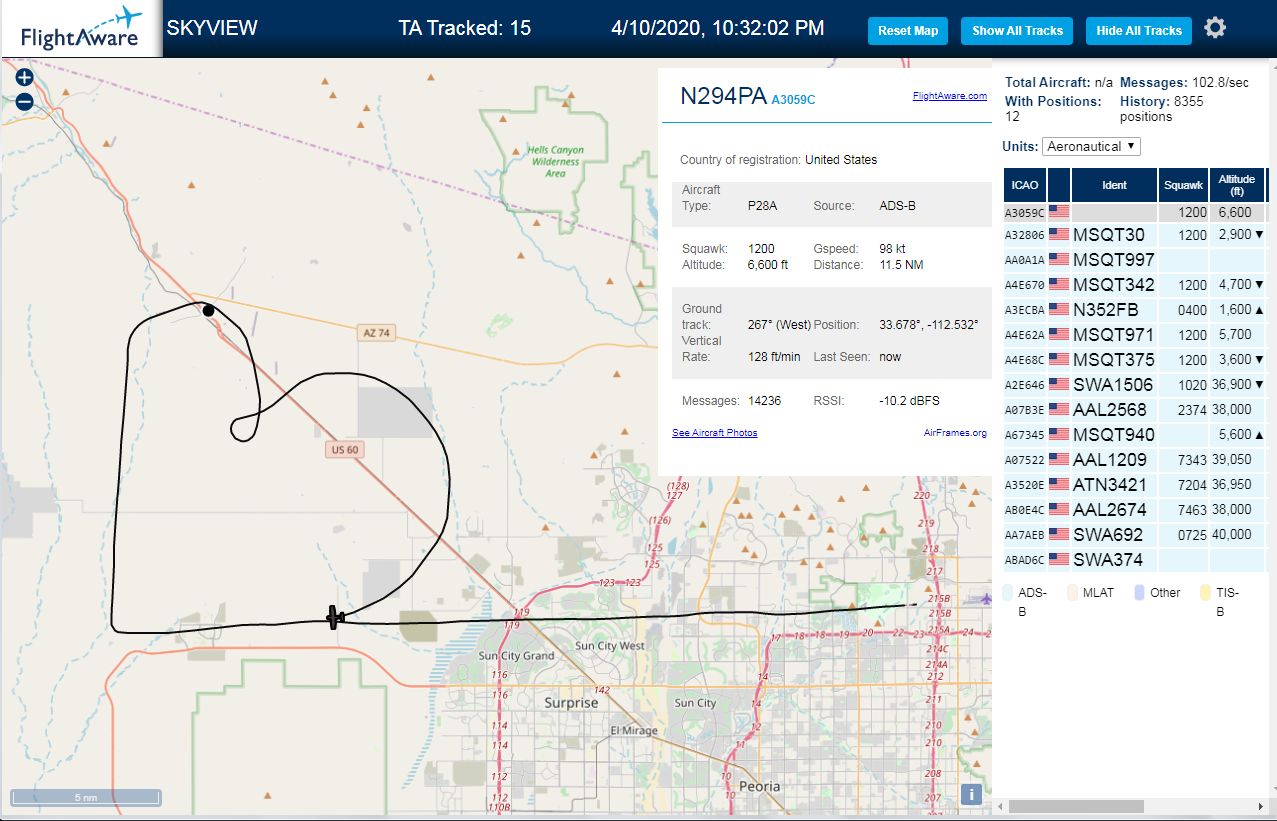
Task: Click US flag in MSQT30 row
Action: 1059,235
